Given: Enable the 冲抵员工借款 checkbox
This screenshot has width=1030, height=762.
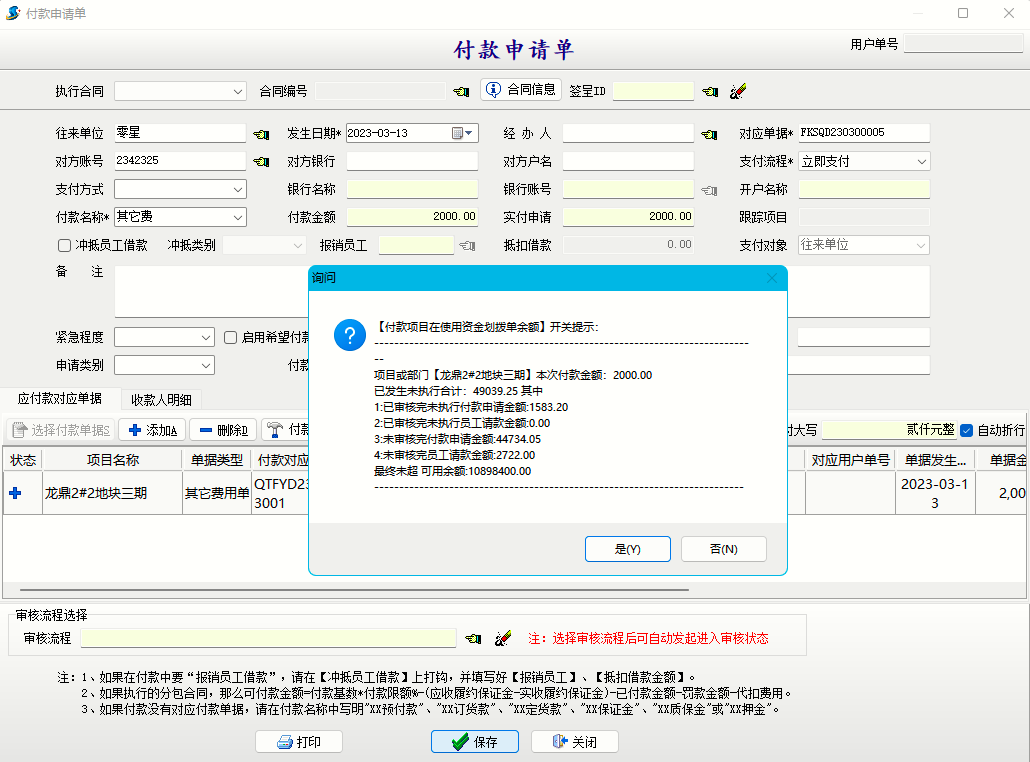Looking at the screenshot, I should click(x=65, y=245).
